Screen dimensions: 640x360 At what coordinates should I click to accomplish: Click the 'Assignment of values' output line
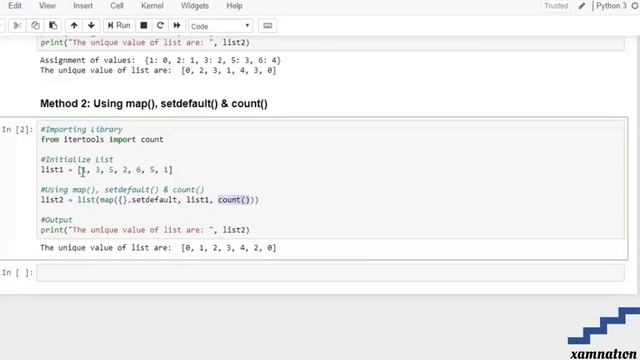coord(160,60)
